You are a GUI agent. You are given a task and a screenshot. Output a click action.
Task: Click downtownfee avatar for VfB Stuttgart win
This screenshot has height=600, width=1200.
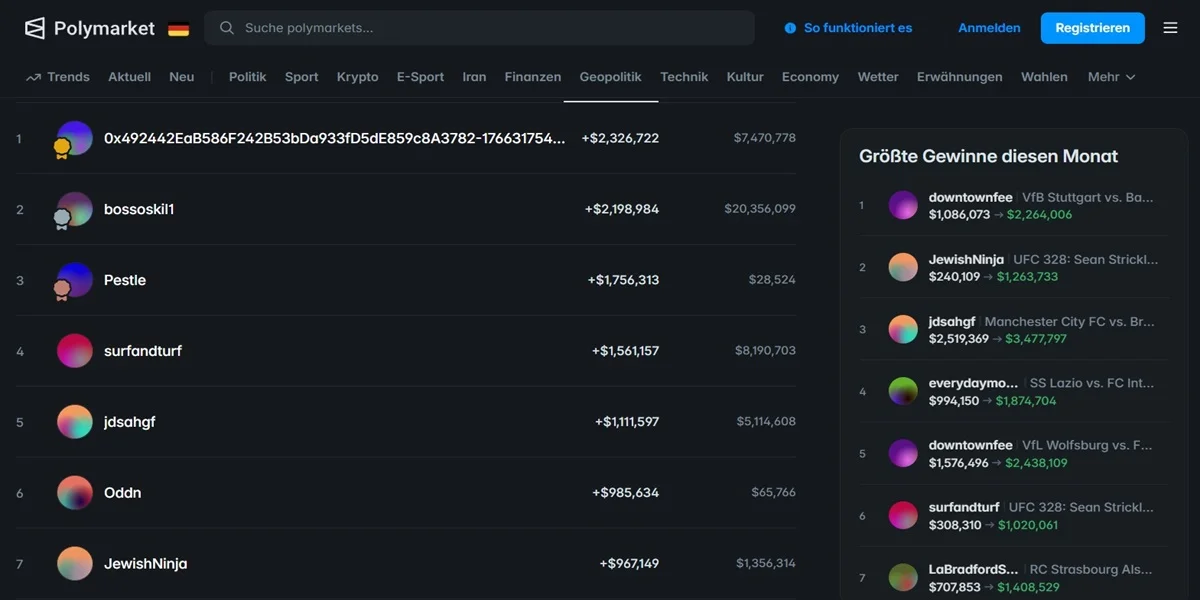[x=903, y=205]
